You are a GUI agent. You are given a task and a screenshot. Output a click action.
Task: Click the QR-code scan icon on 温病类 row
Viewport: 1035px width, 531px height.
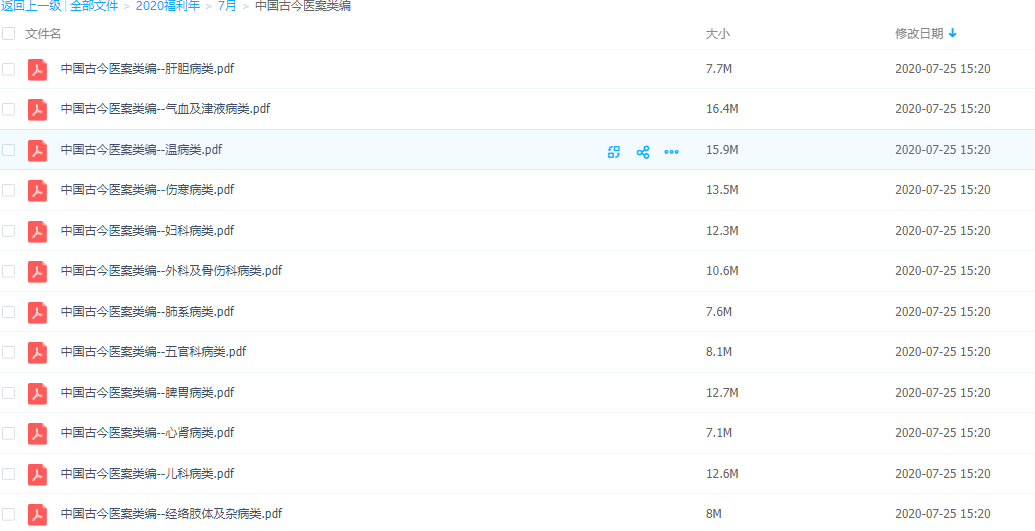[614, 153]
